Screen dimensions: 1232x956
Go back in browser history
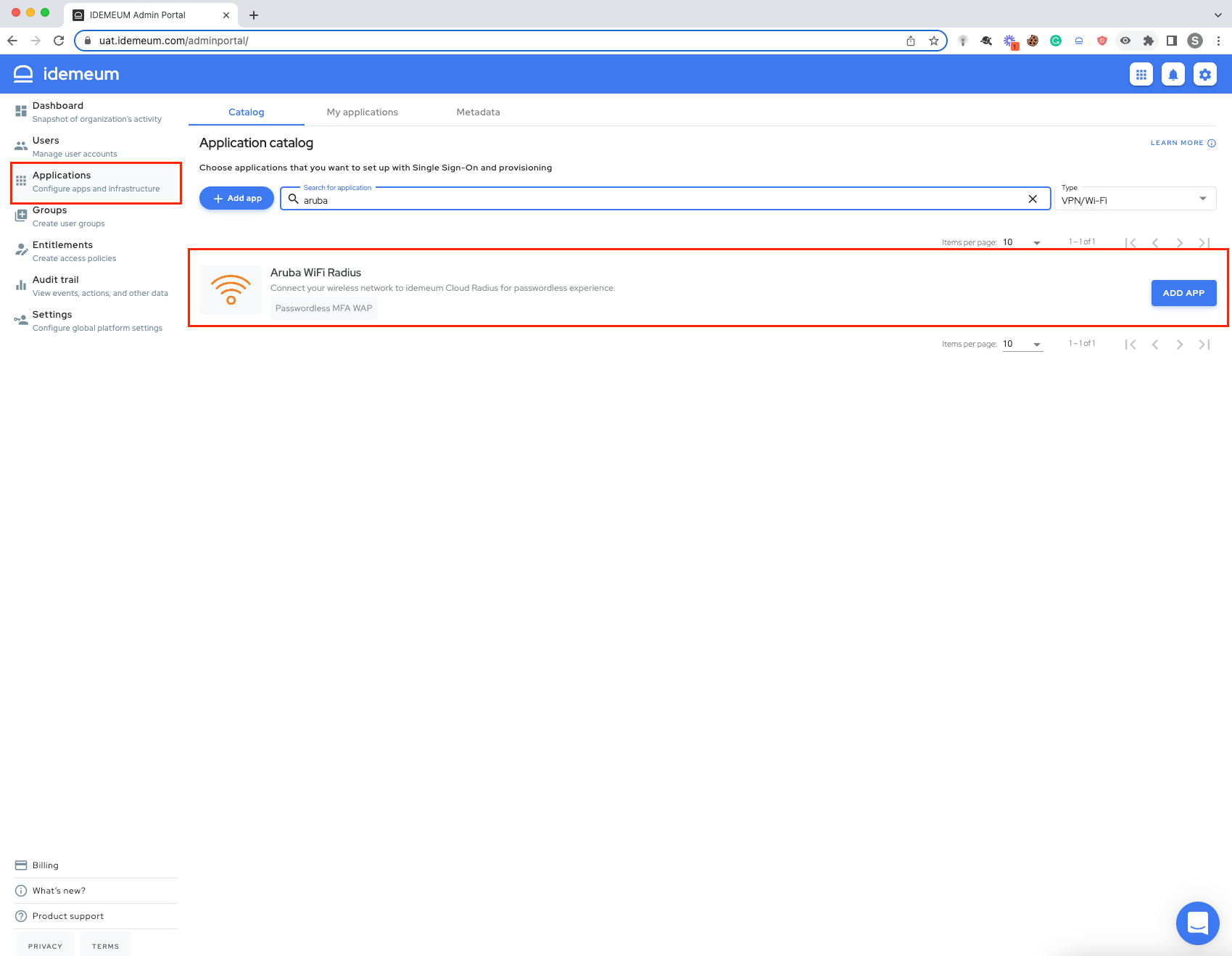pyautogui.click(x=12, y=41)
